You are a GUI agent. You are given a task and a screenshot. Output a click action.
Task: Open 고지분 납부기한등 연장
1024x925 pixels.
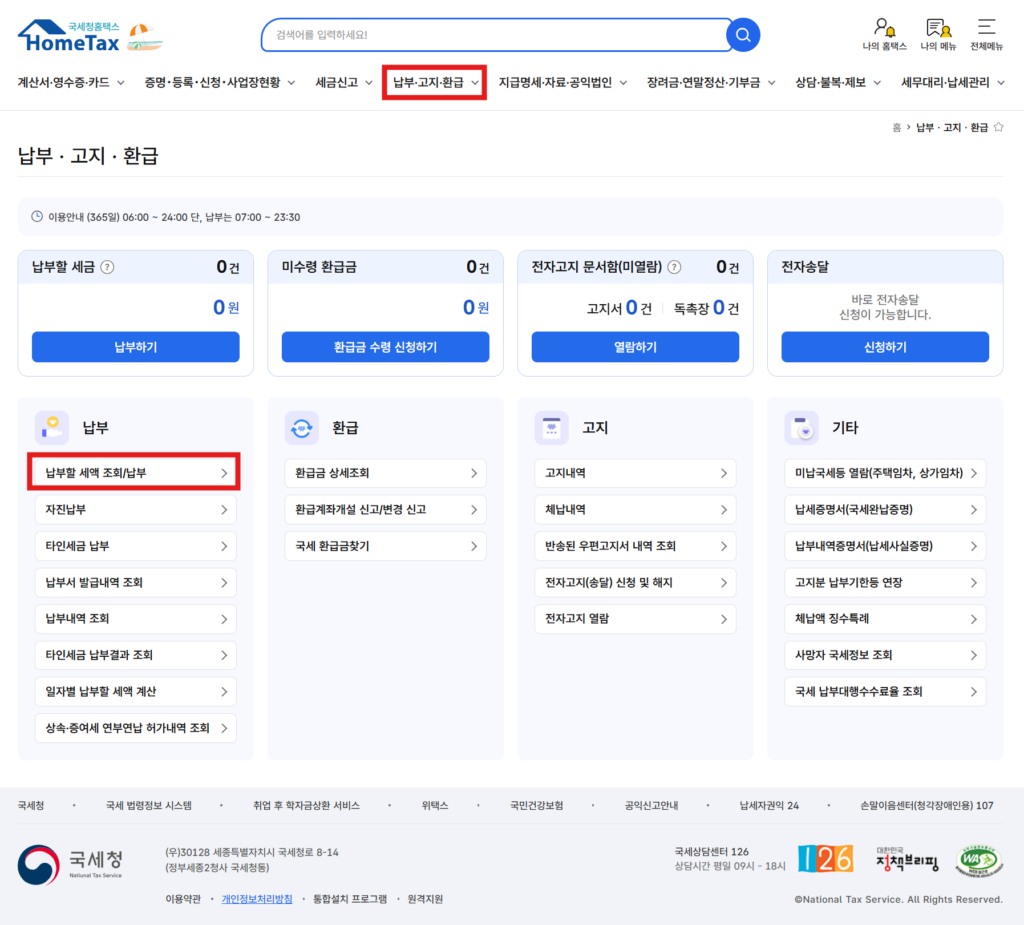[885, 583]
